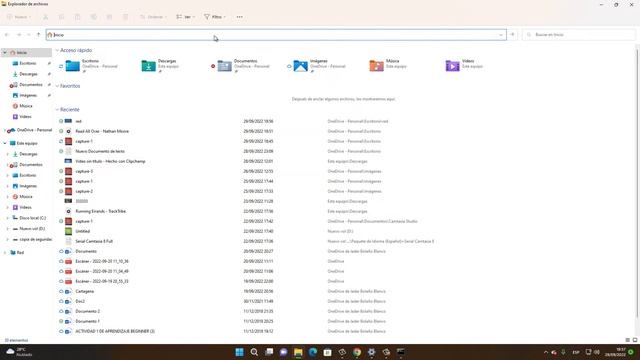This screenshot has width=640, height=360.
Task: Select "ACTIVIDAD 1 DE APRENDIZAJE BEGINNER (3)"
Action: (115, 331)
